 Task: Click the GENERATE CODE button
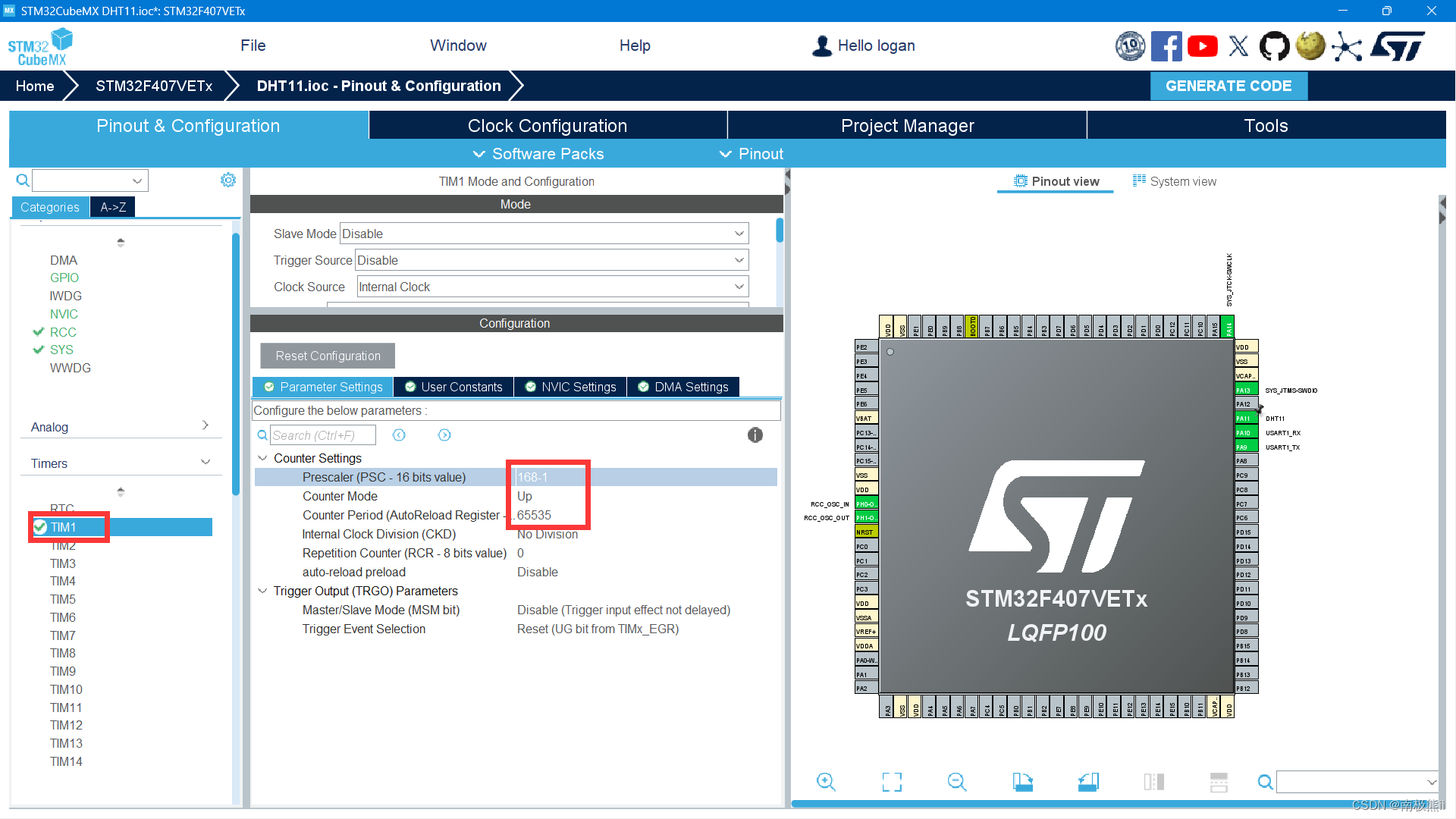pyautogui.click(x=1228, y=86)
